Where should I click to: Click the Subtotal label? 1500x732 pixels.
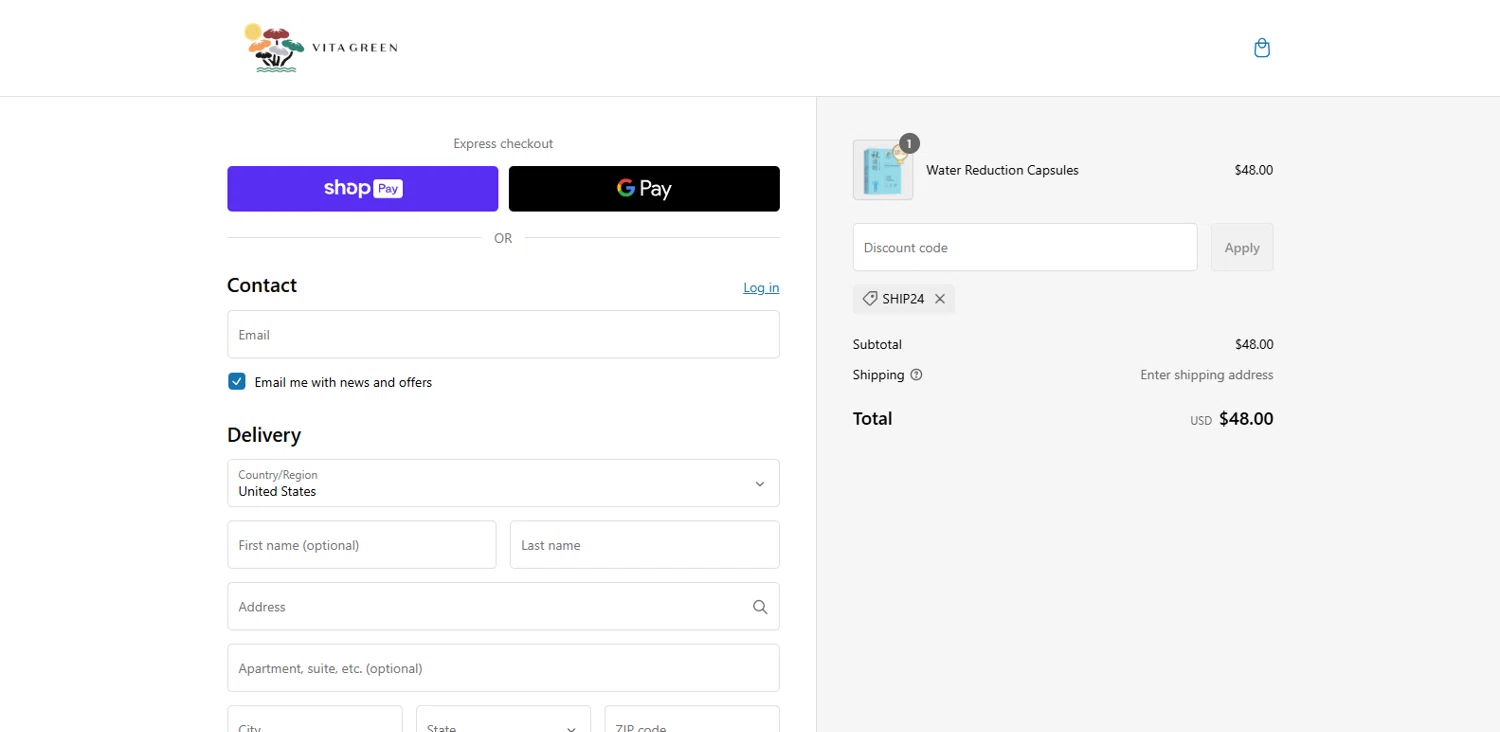point(877,345)
